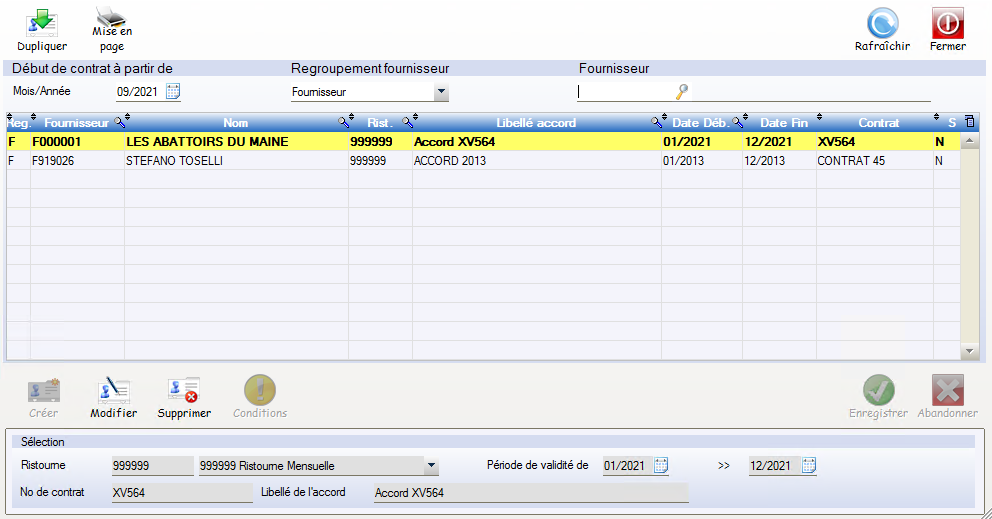The width and height of the screenshot is (992, 519).
Task: Close the window with Fermer
Action: coord(947,23)
